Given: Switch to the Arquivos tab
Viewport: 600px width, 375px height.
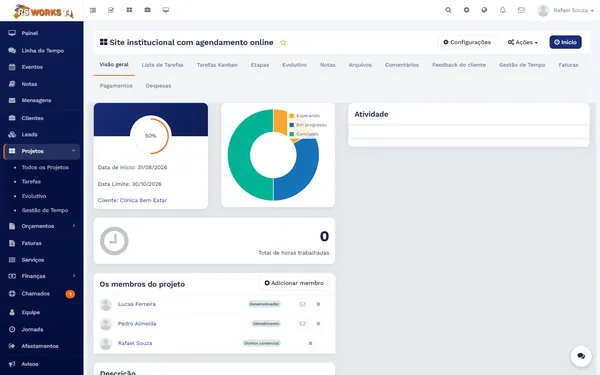Looking at the screenshot, I should coord(360,65).
